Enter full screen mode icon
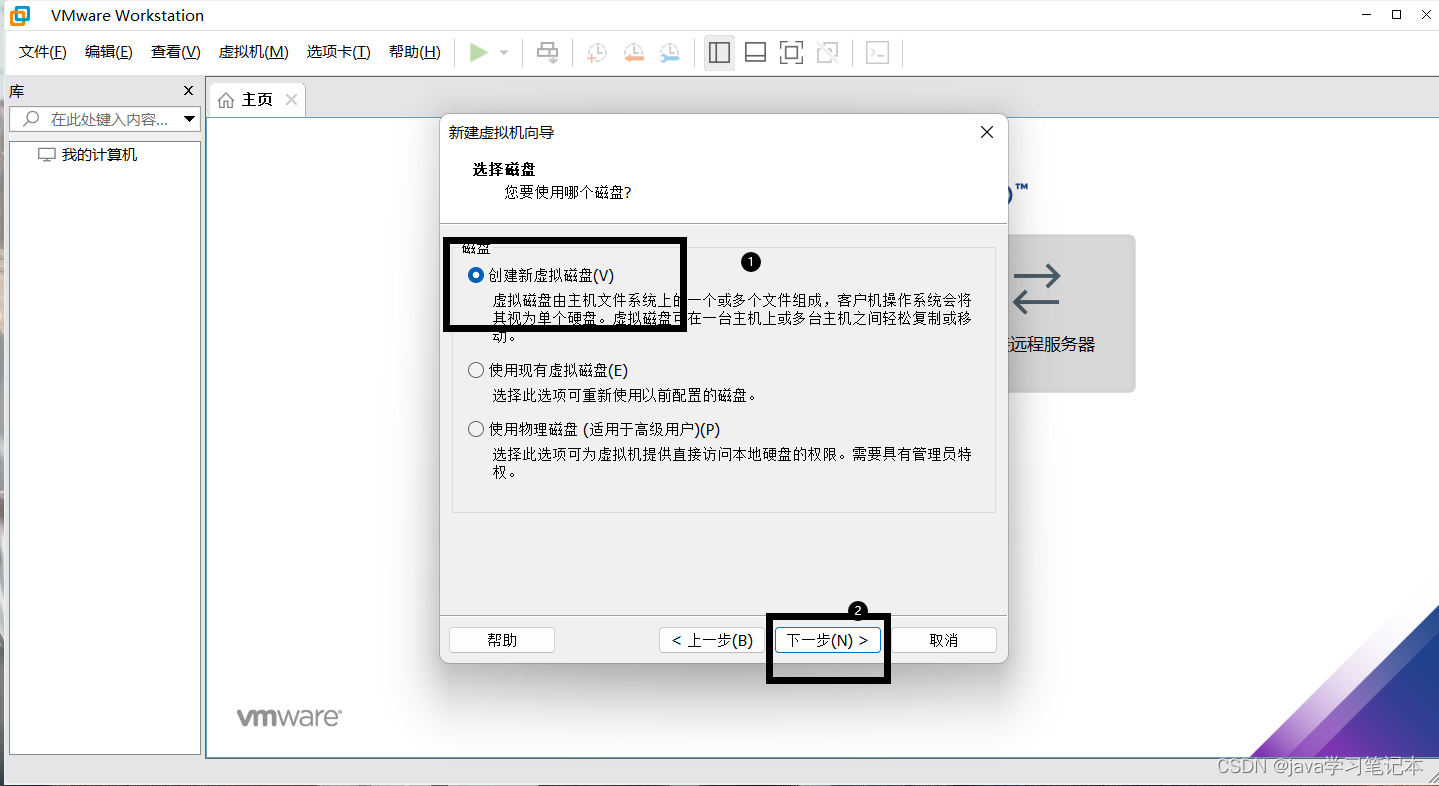The height and width of the screenshot is (786, 1439). pyautogui.click(x=791, y=53)
